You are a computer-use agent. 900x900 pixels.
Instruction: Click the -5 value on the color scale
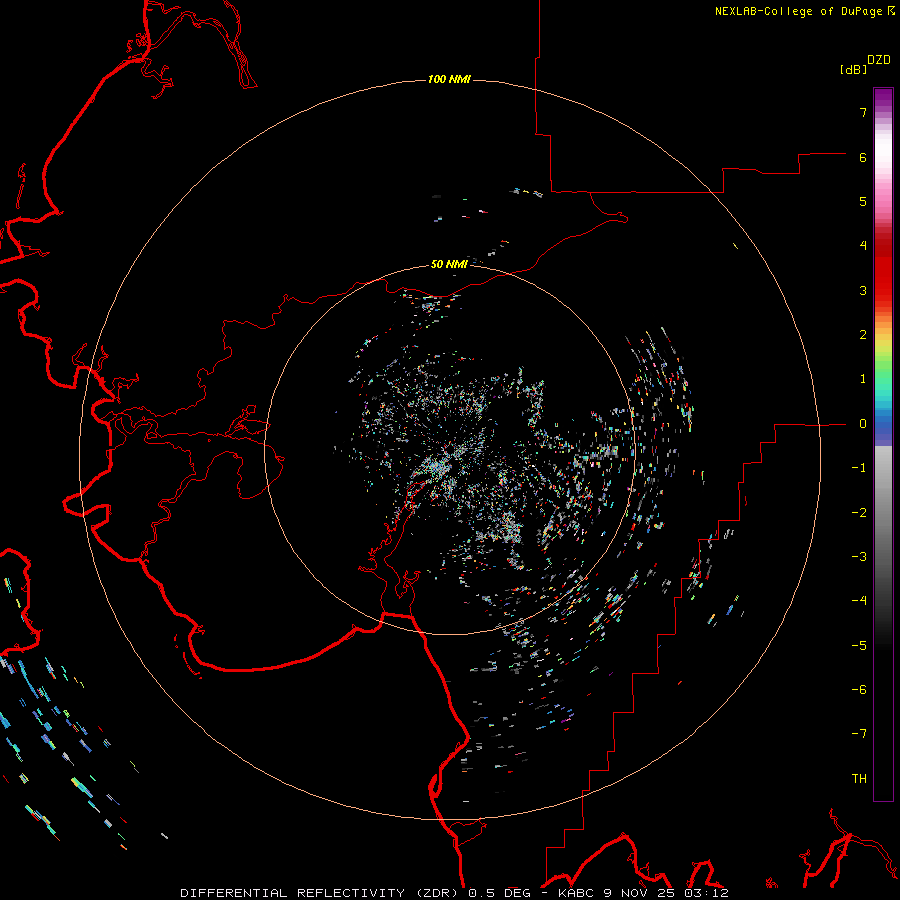click(859, 646)
